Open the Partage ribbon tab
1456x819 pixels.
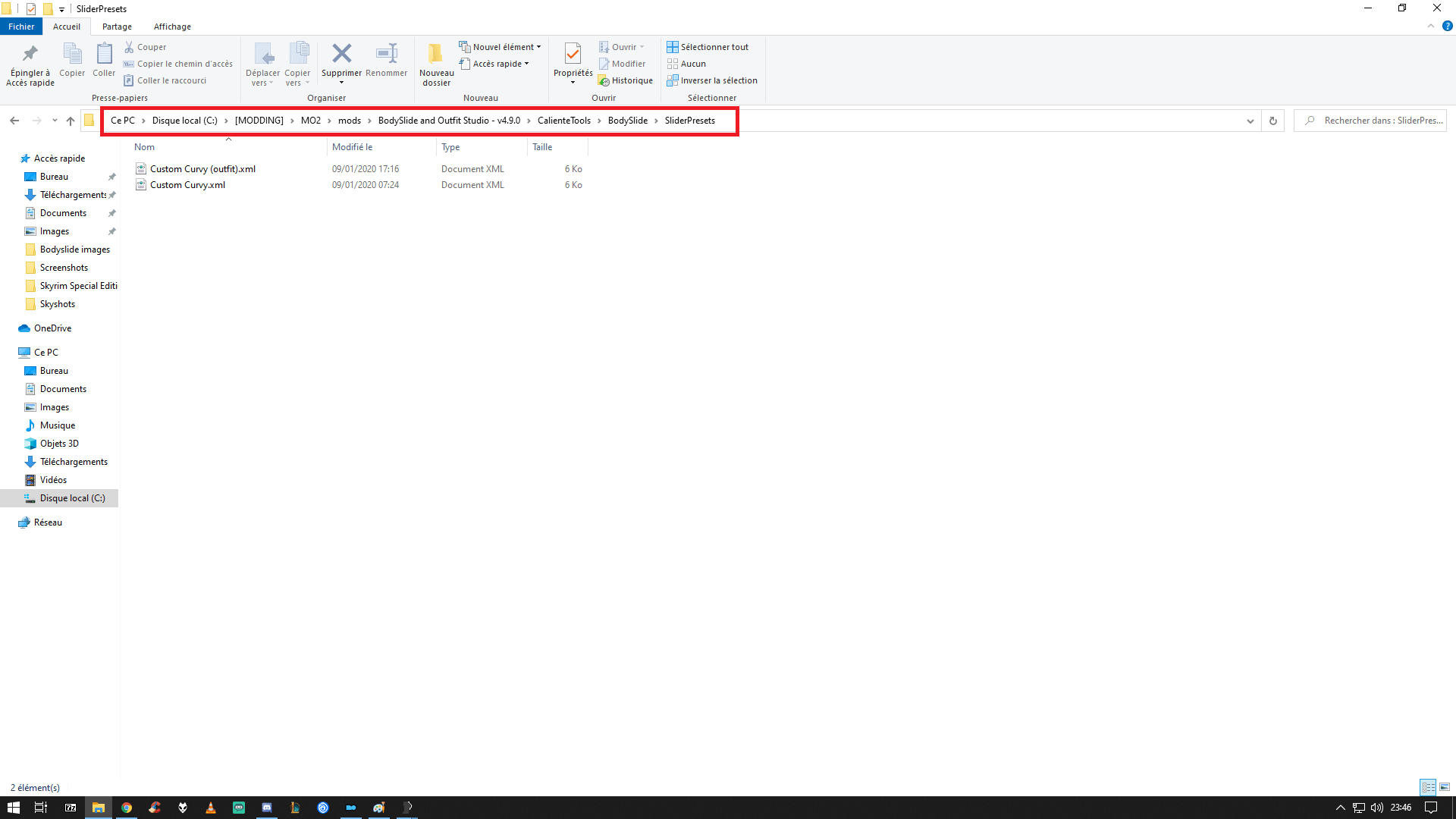(117, 27)
